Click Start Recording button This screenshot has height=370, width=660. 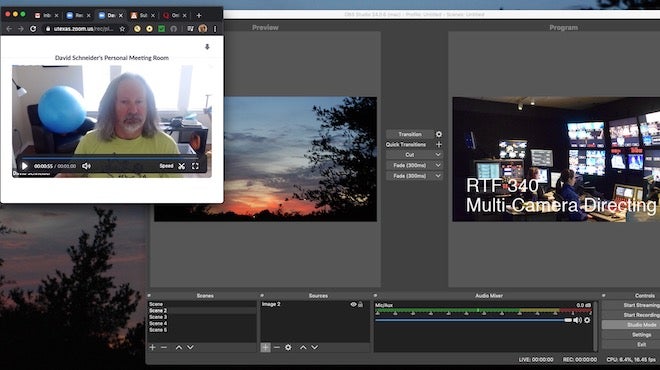coord(631,315)
